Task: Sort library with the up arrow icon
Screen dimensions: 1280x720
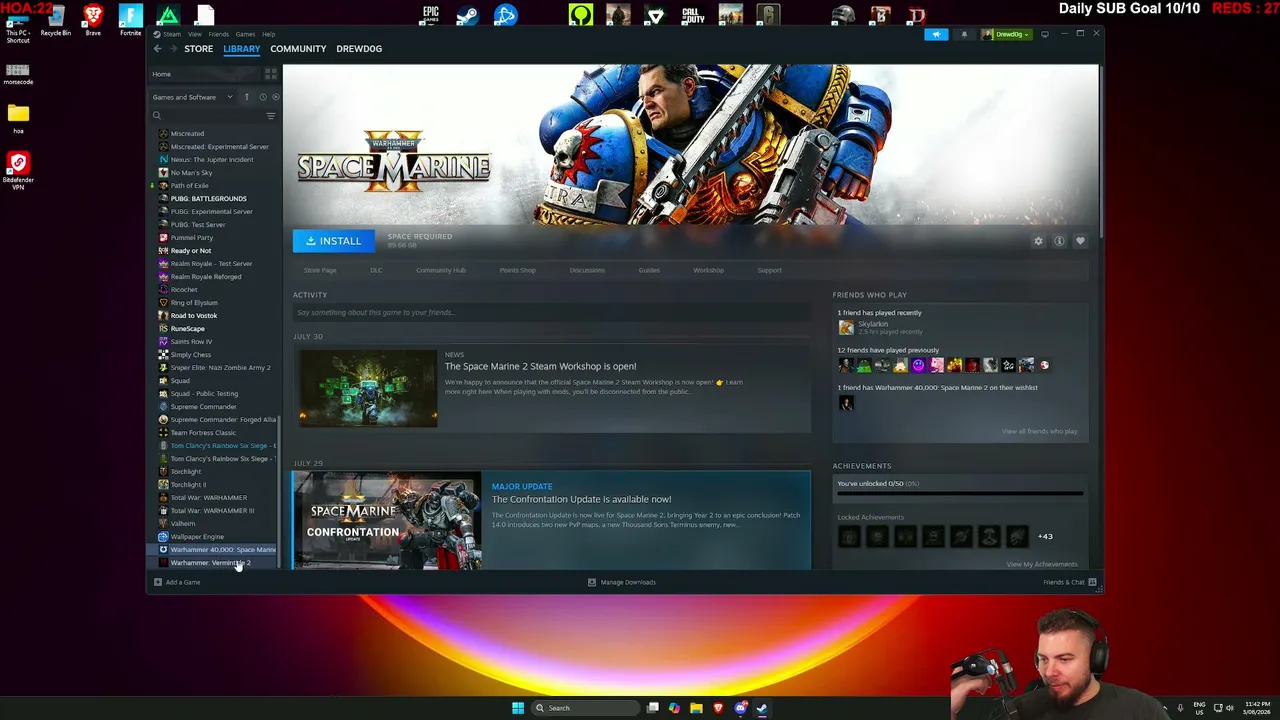Action: tap(246, 97)
